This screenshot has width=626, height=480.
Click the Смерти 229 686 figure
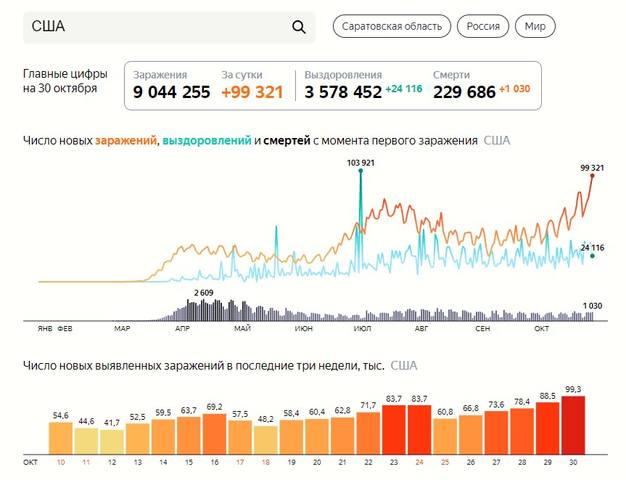pos(463,92)
